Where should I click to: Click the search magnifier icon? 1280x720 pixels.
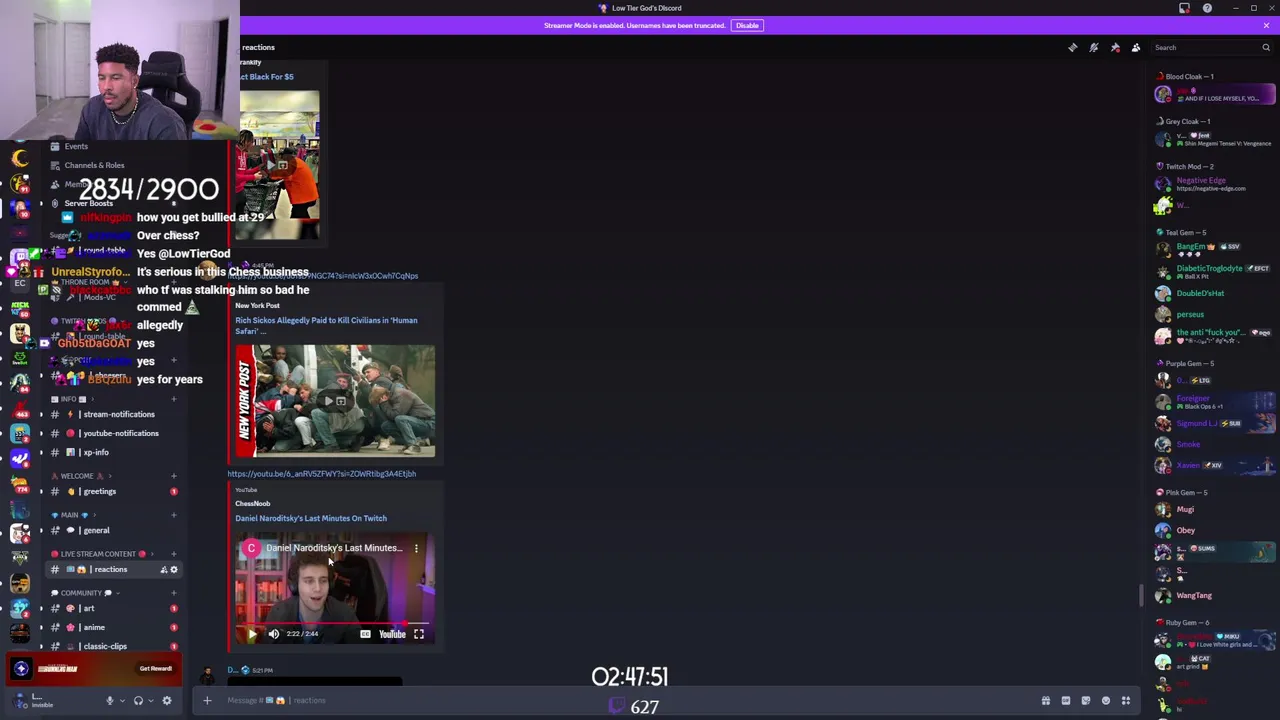click(x=1266, y=47)
